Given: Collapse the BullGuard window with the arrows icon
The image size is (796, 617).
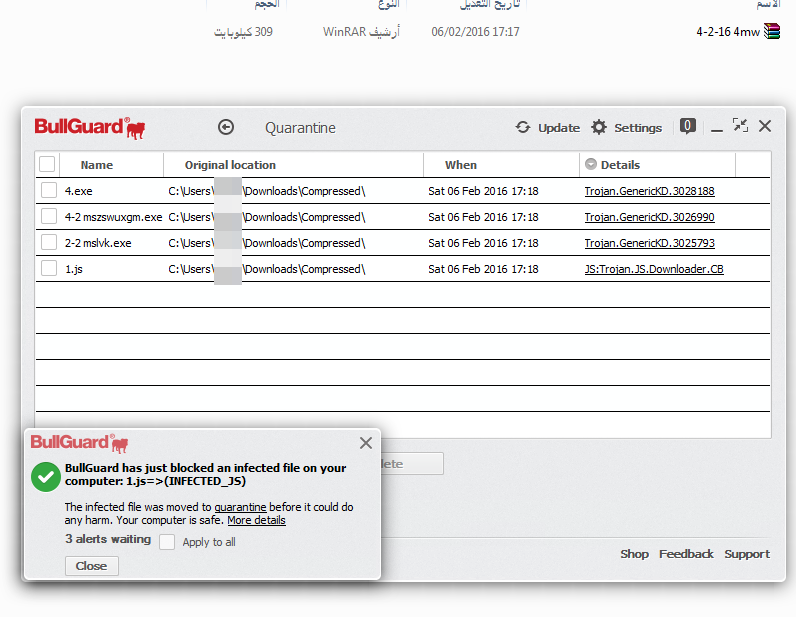Looking at the screenshot, I should 741,125.
